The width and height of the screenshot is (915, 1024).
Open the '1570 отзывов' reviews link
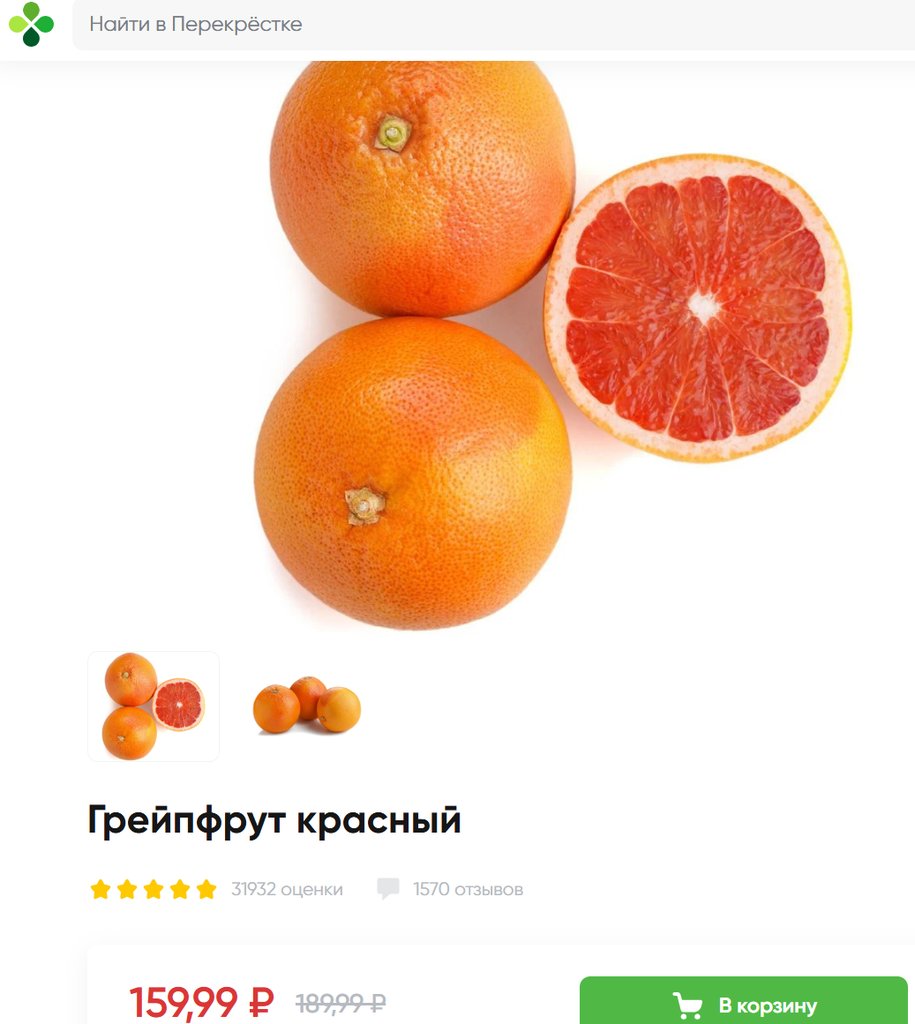pos(468,889)
